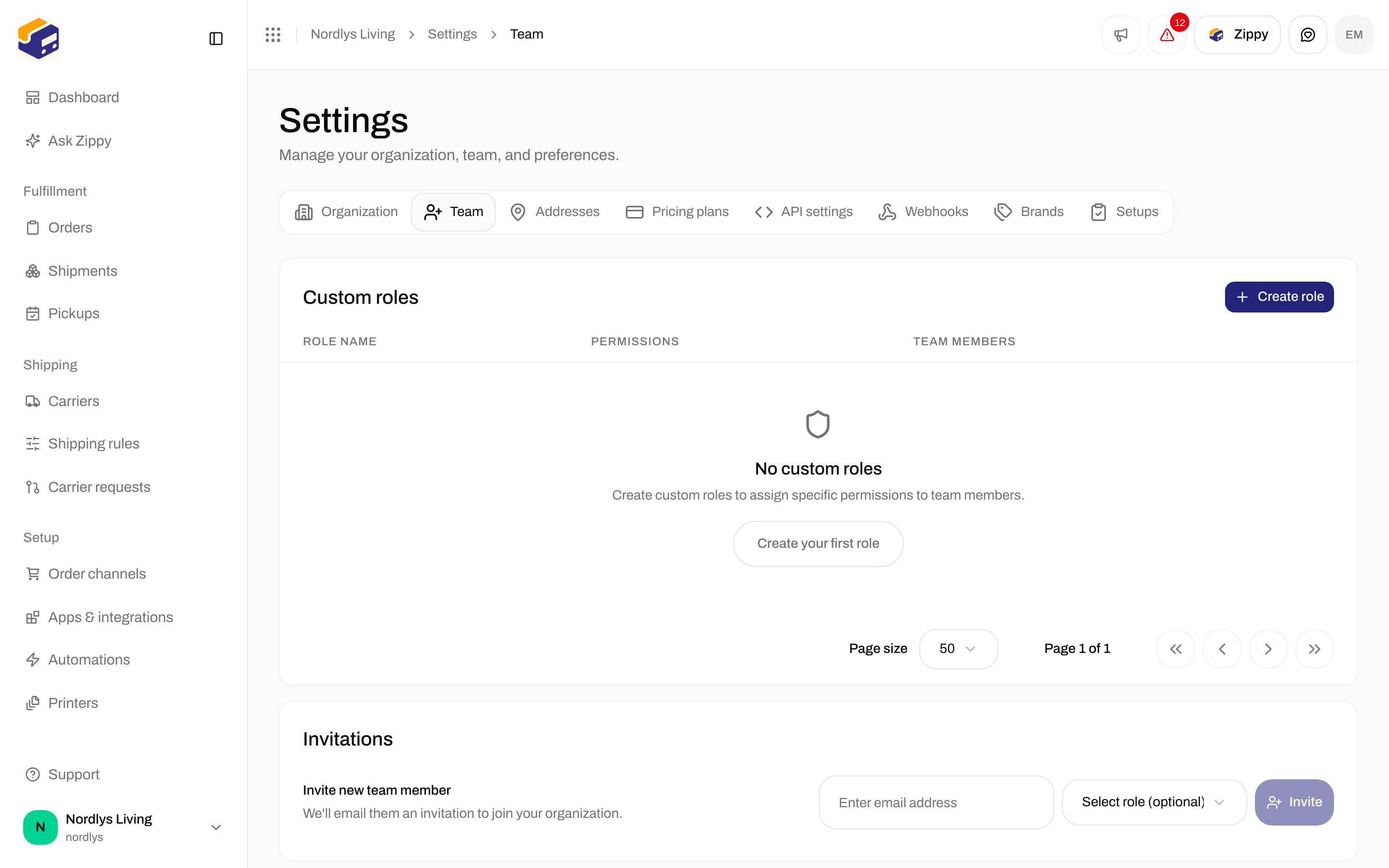Click ROLE NAME column header
The width and height of the screenshot is (1389, 868).
[340, 341]
